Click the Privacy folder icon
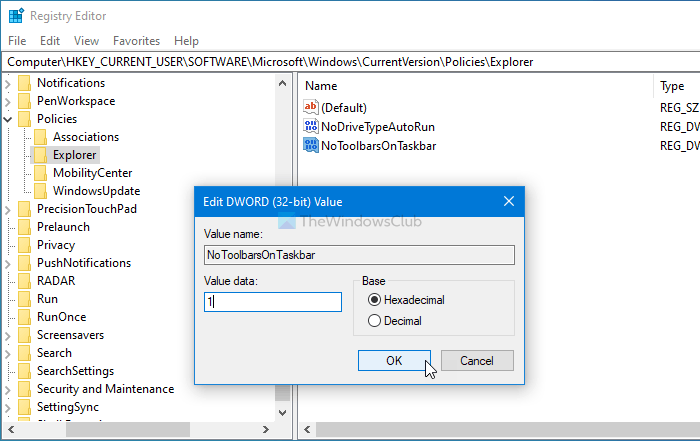The width and height of the screenshot is (700, 441). pos(25,245)
